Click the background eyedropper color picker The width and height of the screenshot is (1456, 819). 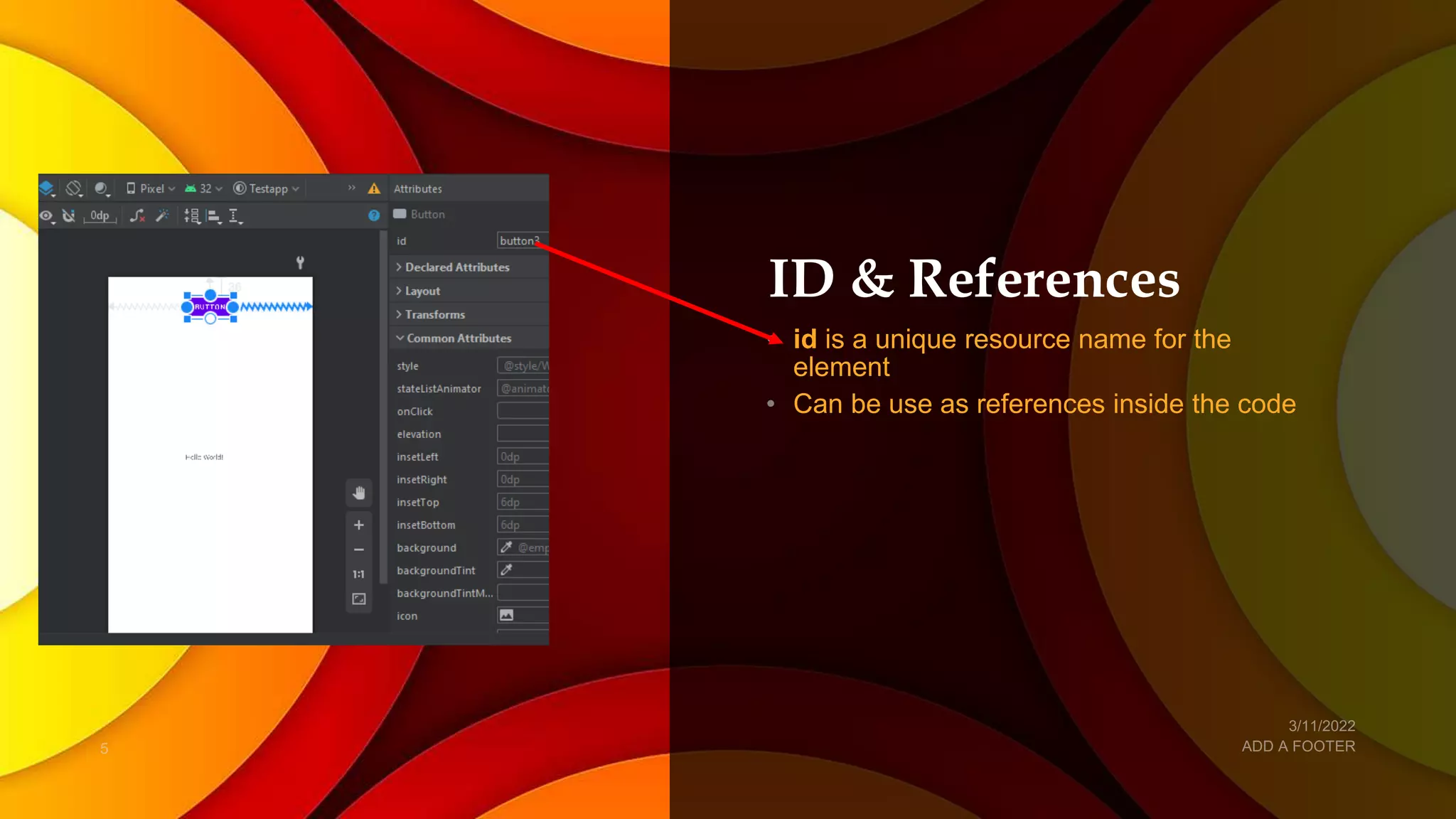click(x=506, y=547)
